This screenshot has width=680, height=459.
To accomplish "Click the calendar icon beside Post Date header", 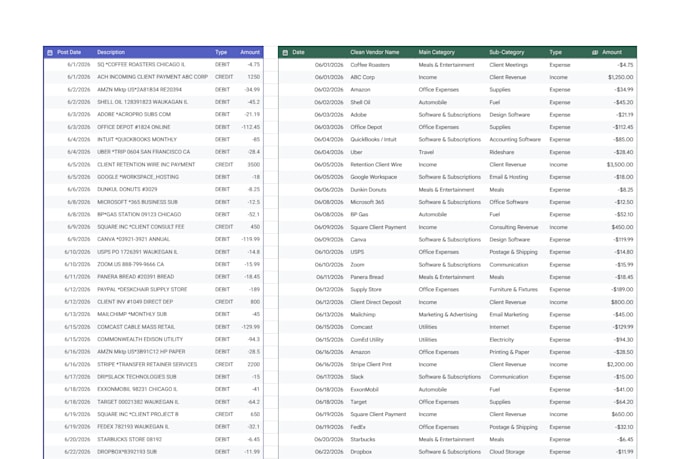I will point(50,52).
